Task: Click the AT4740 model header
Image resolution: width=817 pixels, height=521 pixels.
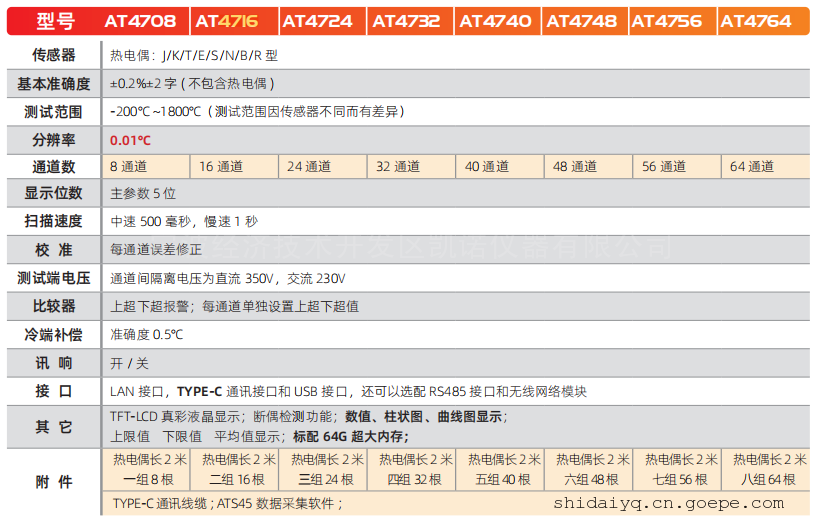Action: click(497, 21)
